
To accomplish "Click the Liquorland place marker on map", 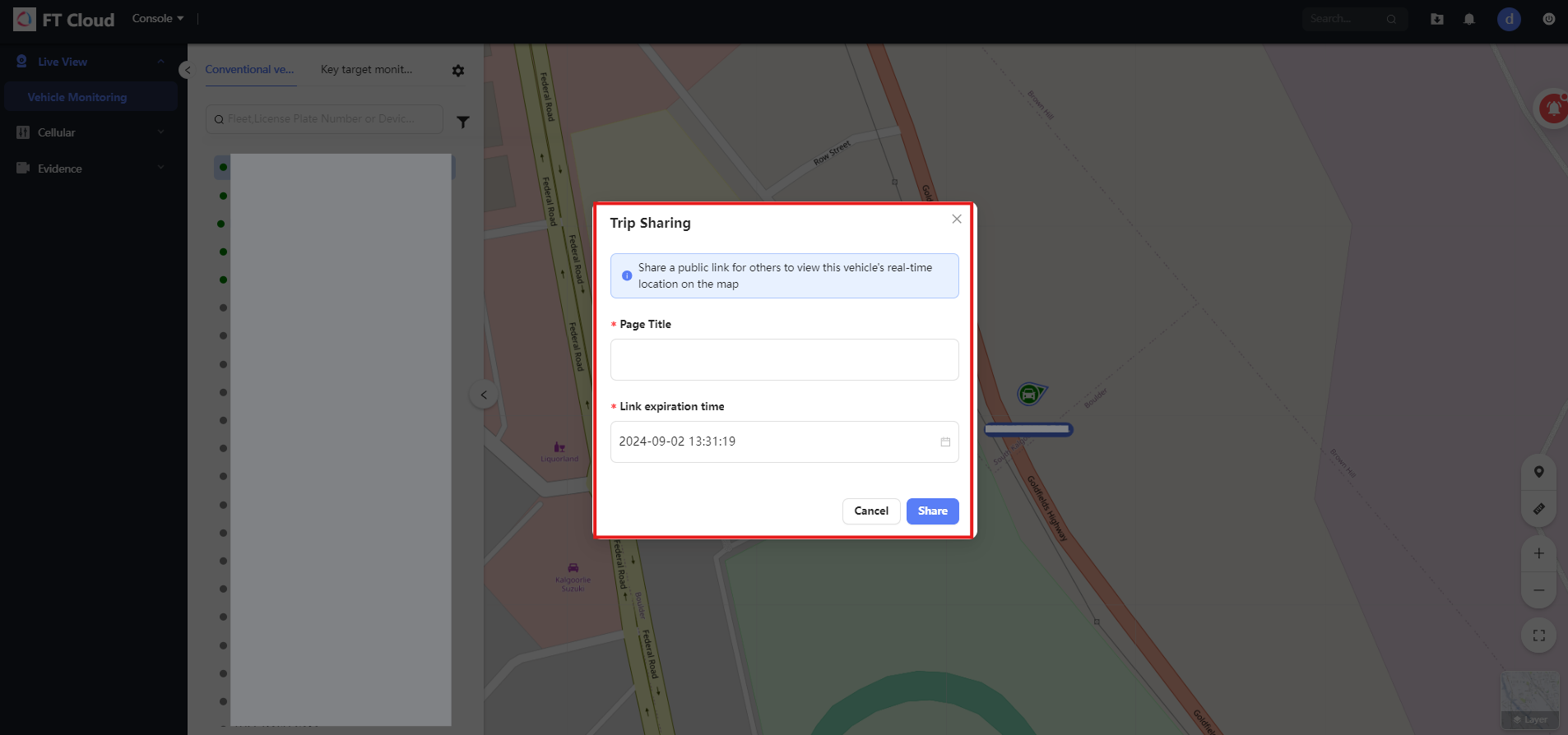I will (x=559, y=451).
